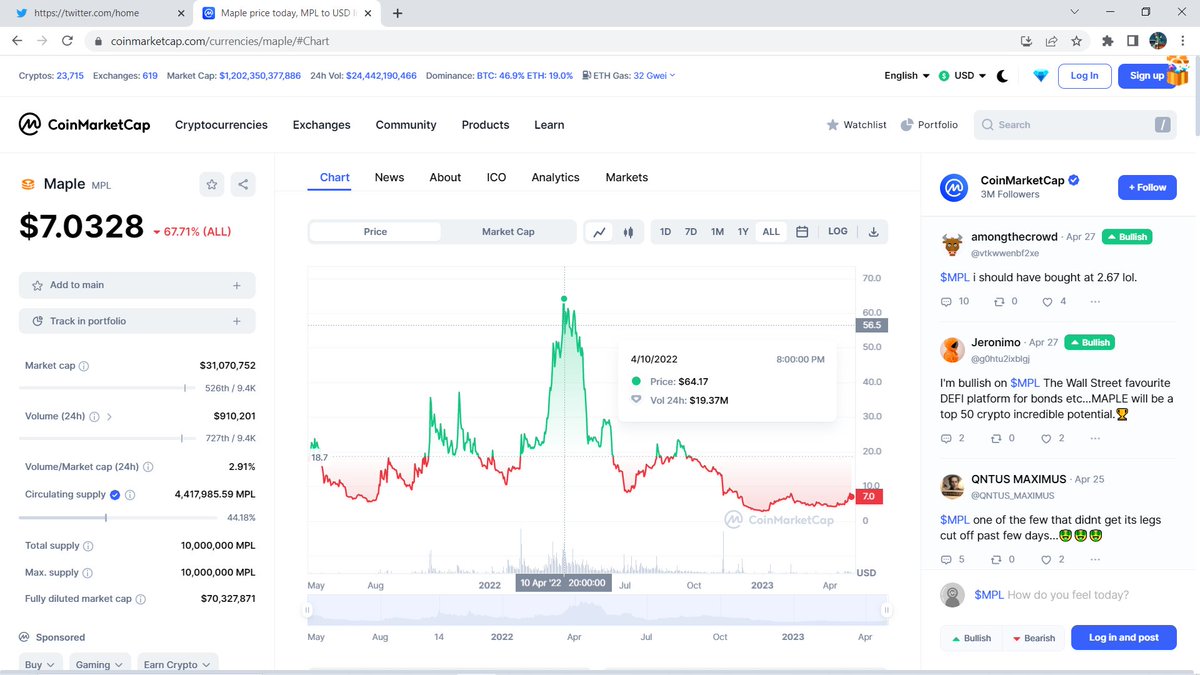Open the English language dropdown
The width and height of the screenshot is (1200, 675).
[x=907, y=75]
